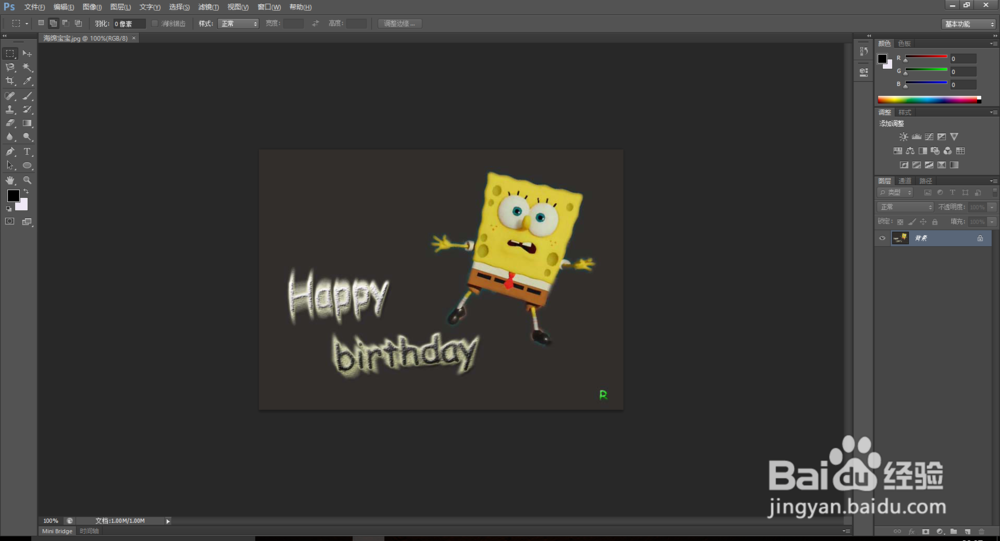This screenshot has height=541, width=1000.
Task: Select the Horizontal Type tool
Action: (27, 152)
